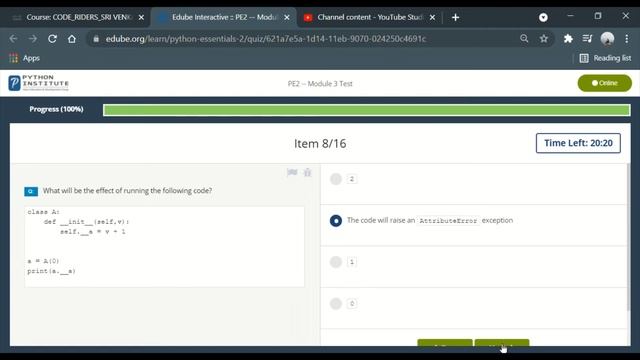This screenshot has height=360, width=640.
Task: Open the media control playlist icon
Action: pyautogui.click(x=587, y=39)
